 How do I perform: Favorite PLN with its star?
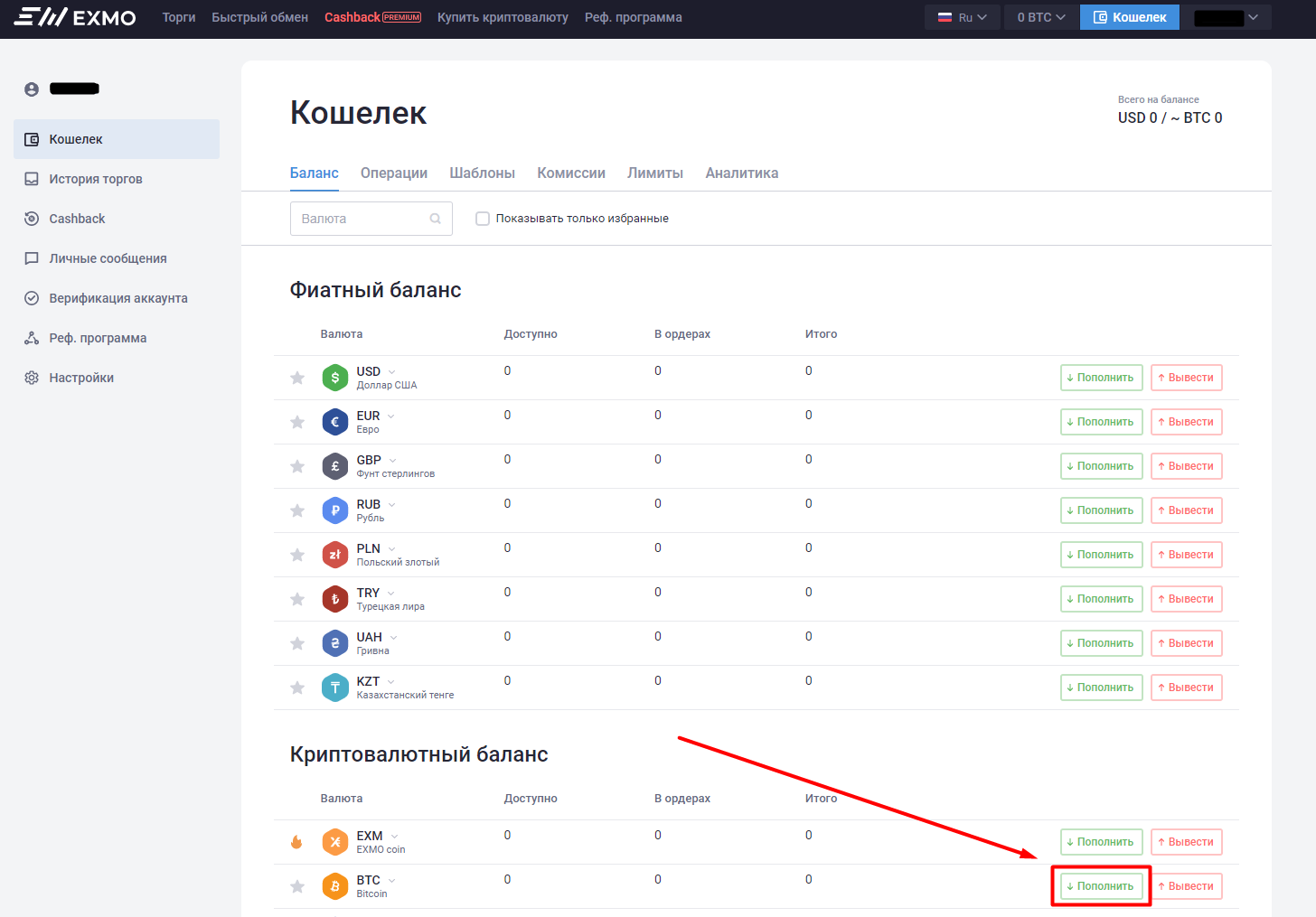coord(297,555)
